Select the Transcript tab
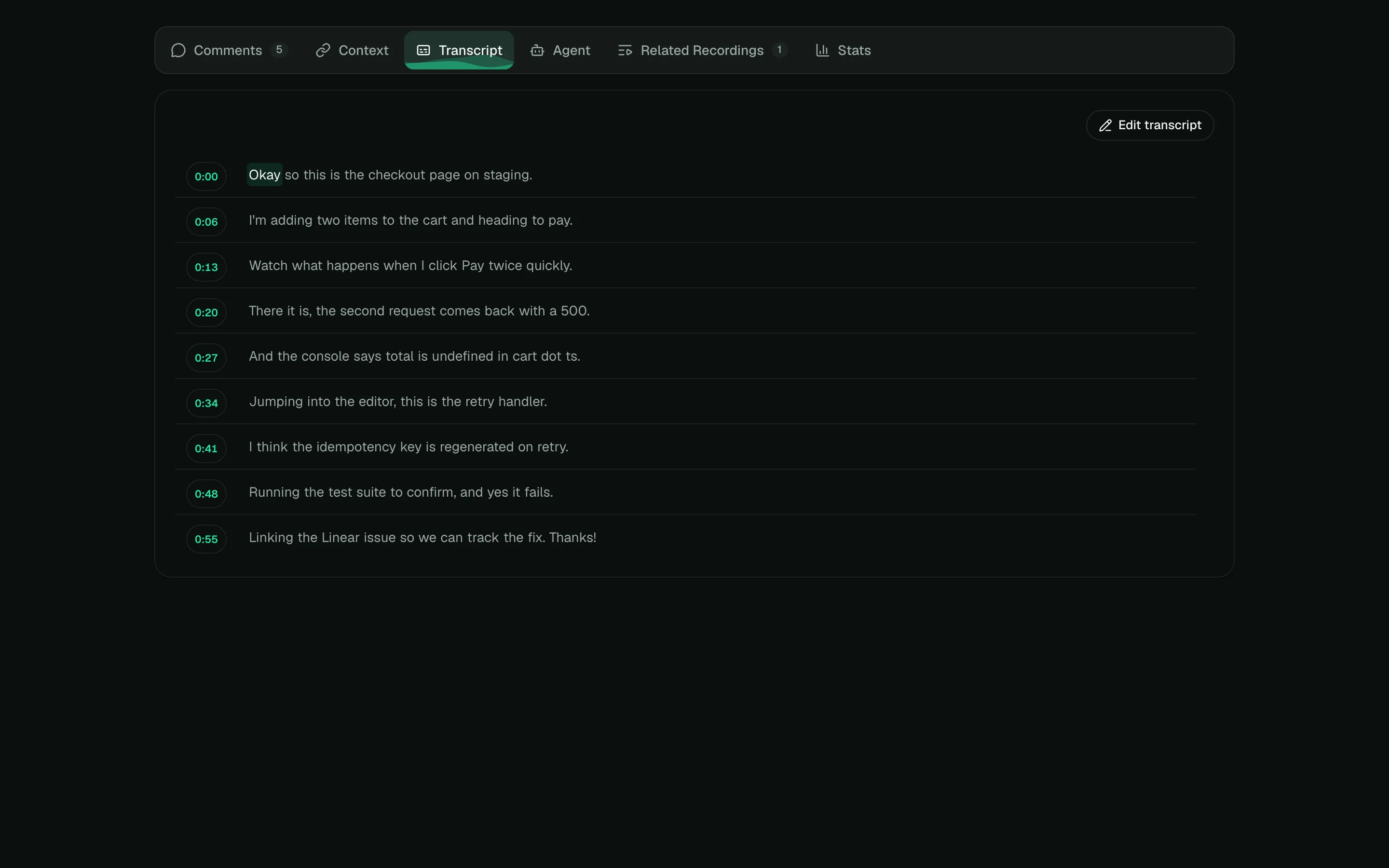1389x868 pixels. 459,50
